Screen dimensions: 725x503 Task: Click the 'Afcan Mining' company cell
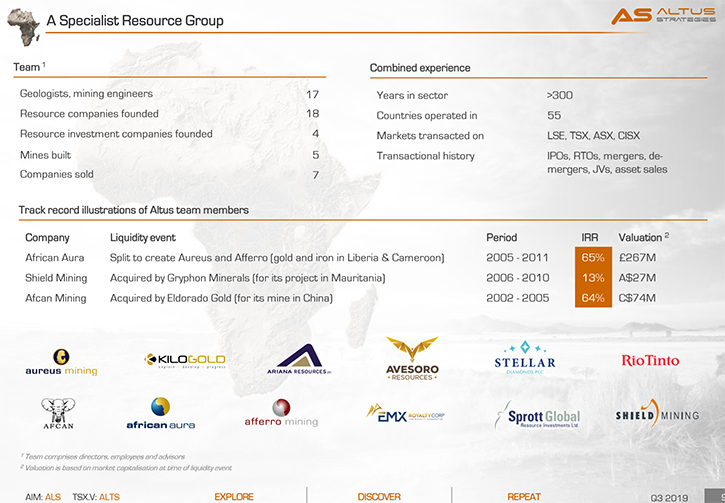[x=55, y=298]
